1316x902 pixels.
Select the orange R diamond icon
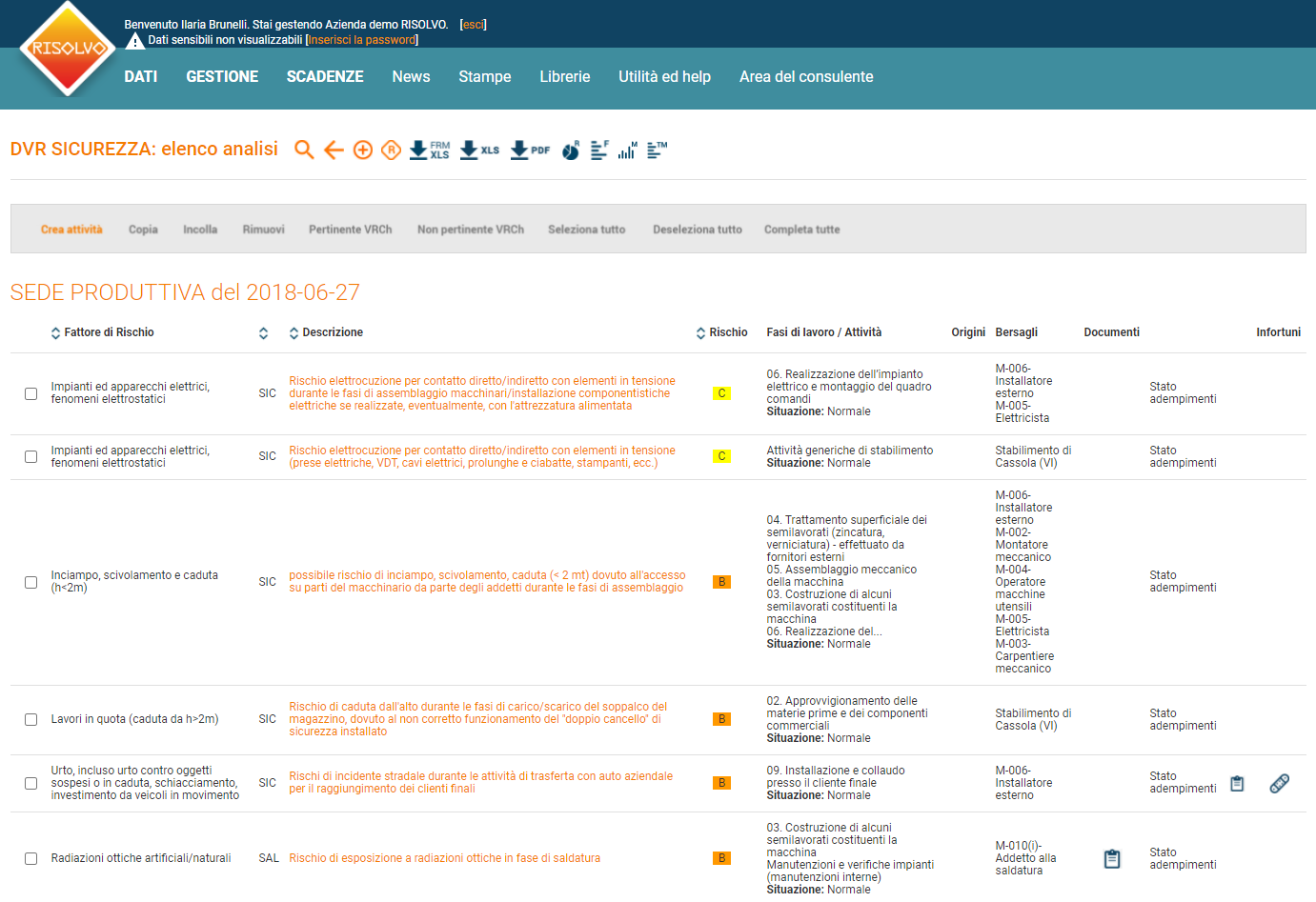(391, 150)
